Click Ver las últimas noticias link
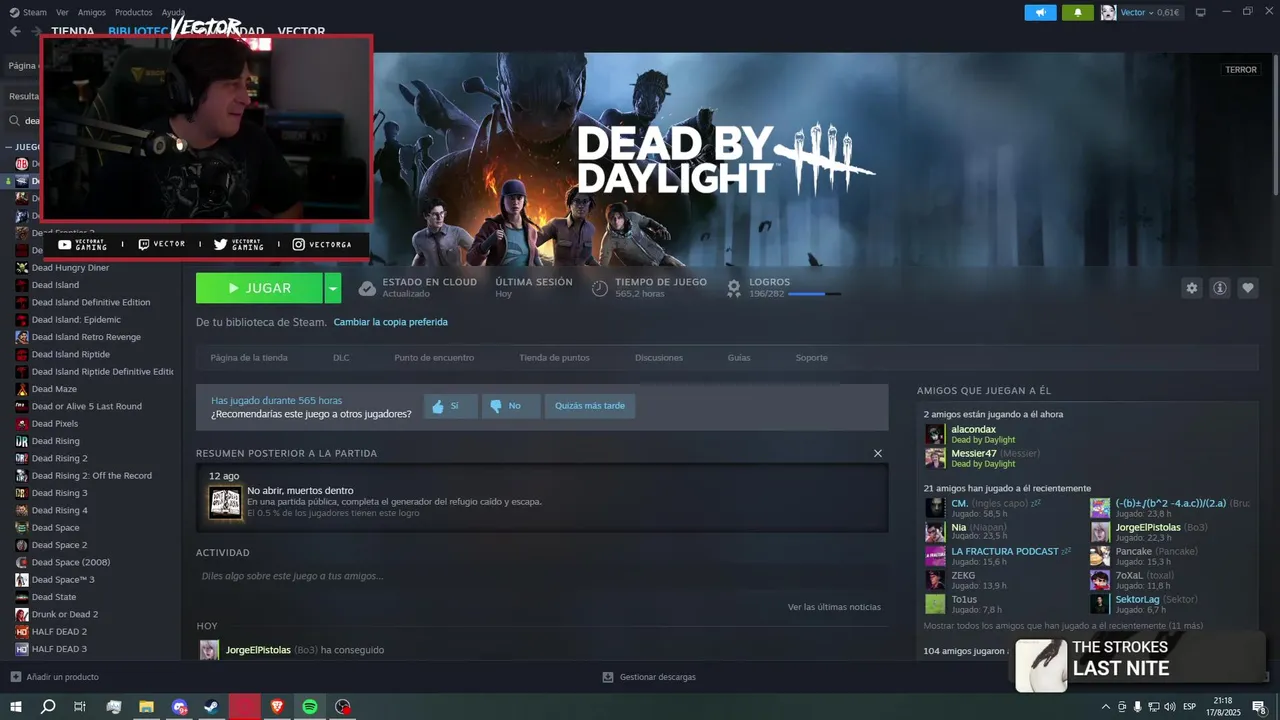Screen dimensions: 1280x720 tap(834, 607)
